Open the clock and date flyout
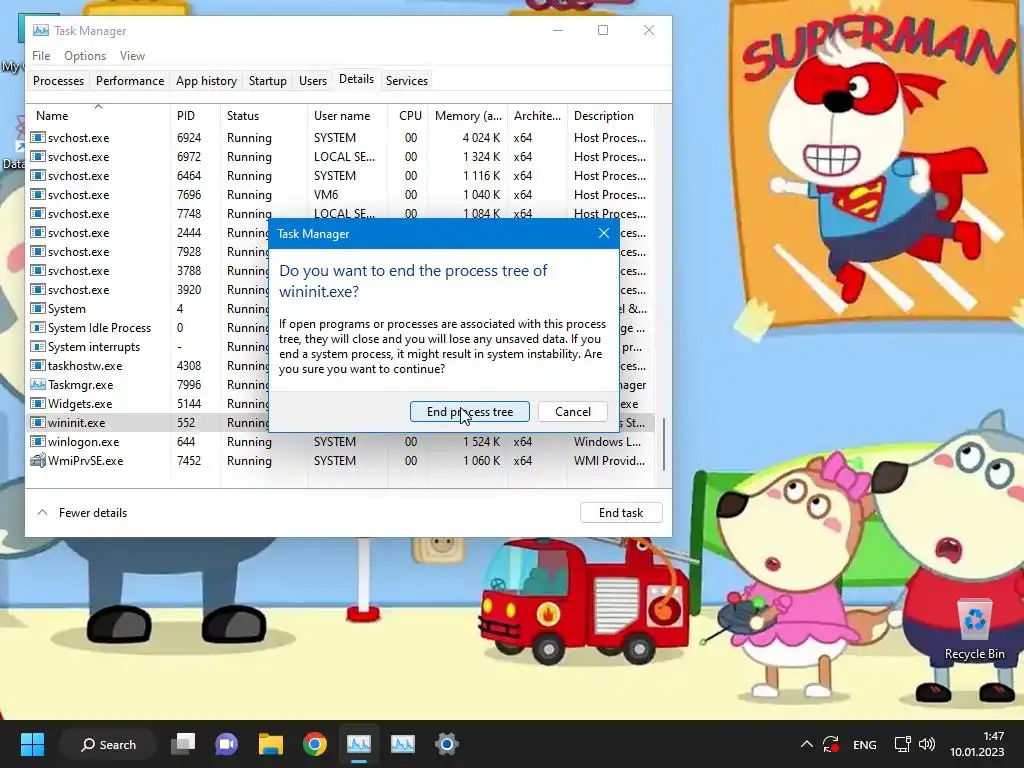The image size is (1024, 768). click(x=977, y=744)
